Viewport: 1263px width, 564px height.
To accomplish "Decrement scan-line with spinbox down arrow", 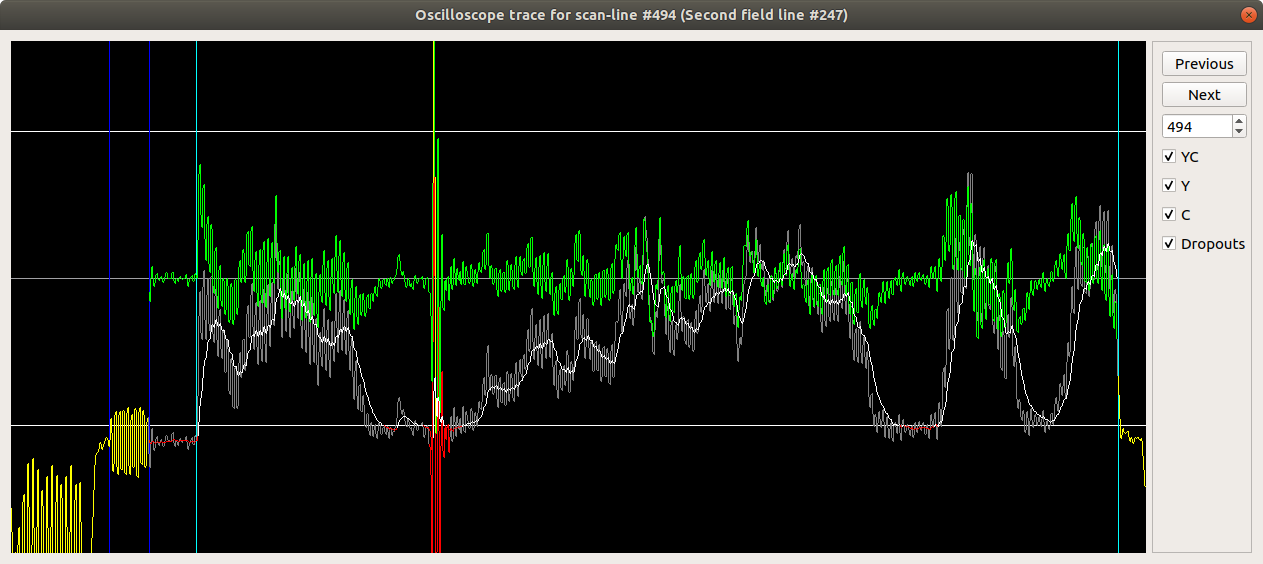I will coord(1240,132).
